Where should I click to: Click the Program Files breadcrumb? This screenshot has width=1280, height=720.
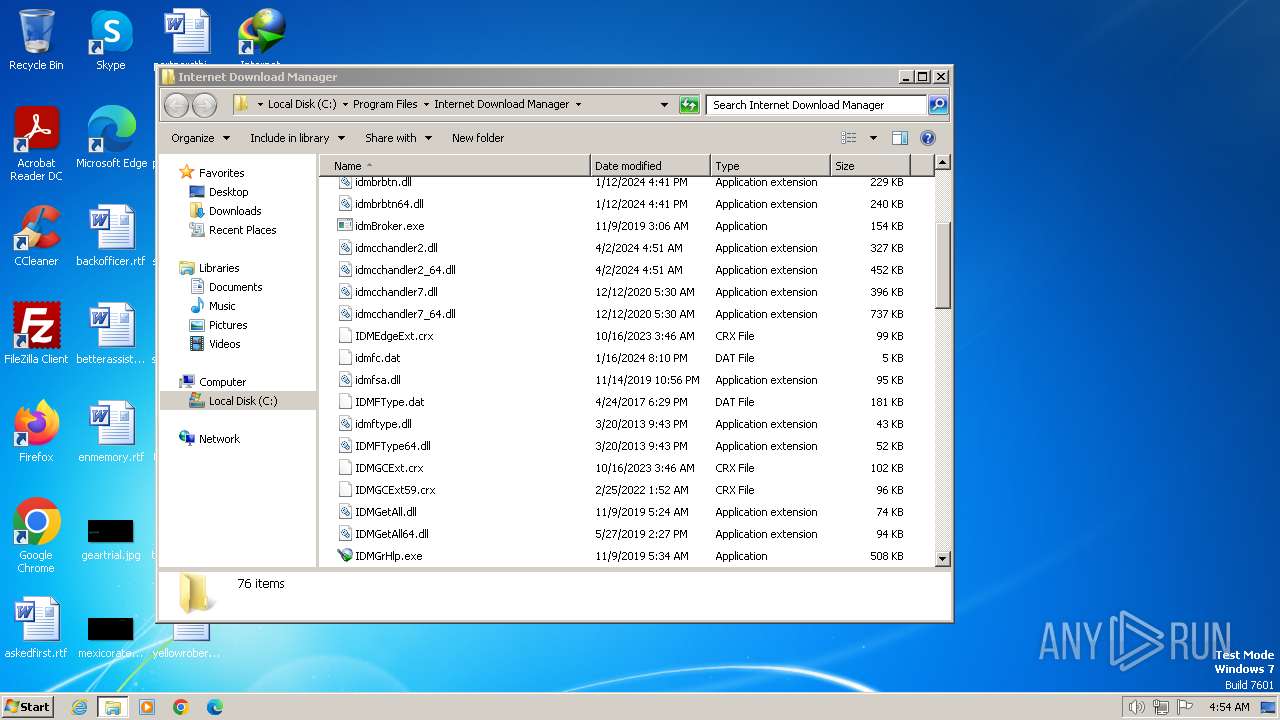385,104
